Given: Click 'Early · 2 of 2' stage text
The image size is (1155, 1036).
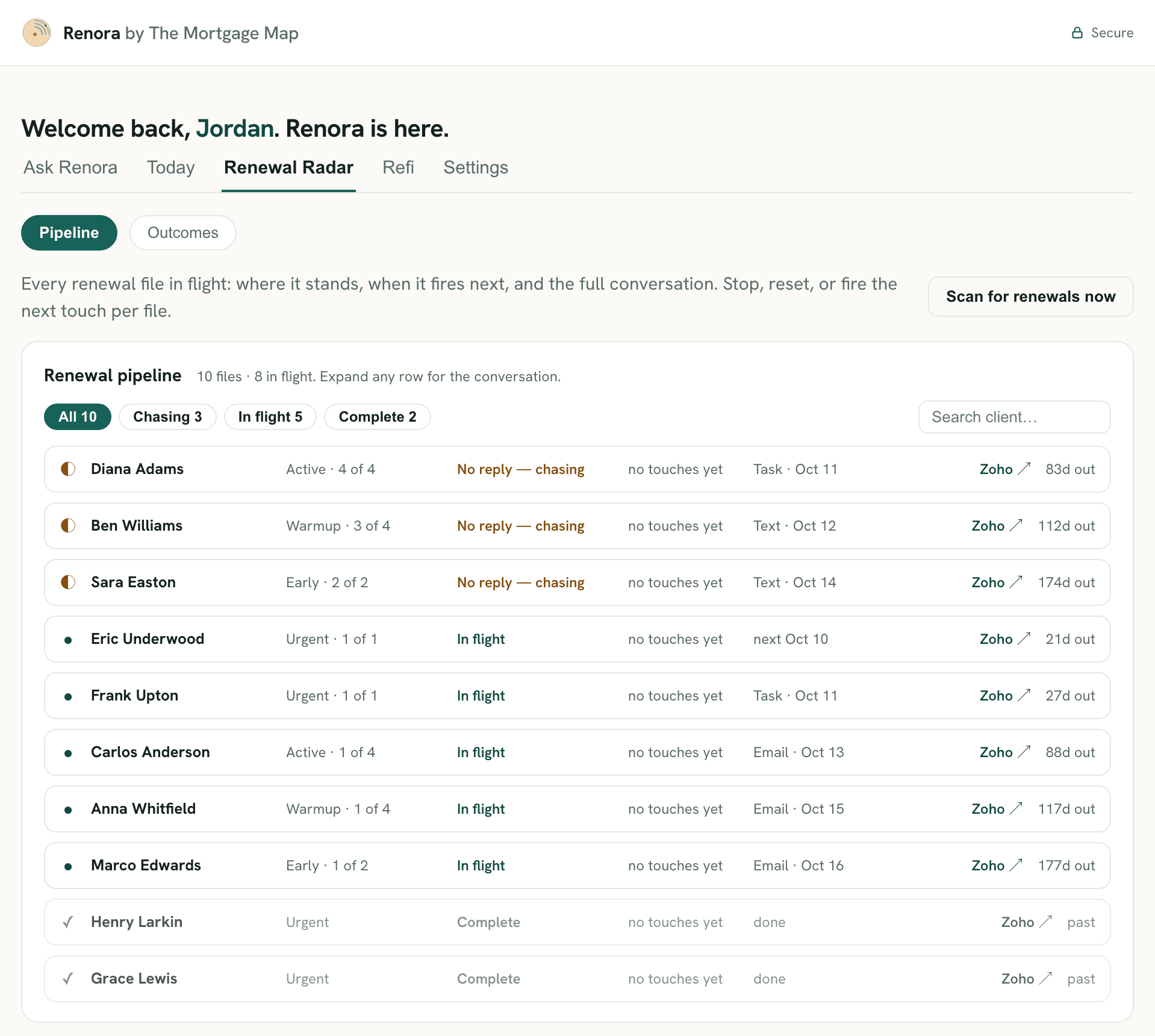Looking at the screenshot, I should click(x=327, y=582).
